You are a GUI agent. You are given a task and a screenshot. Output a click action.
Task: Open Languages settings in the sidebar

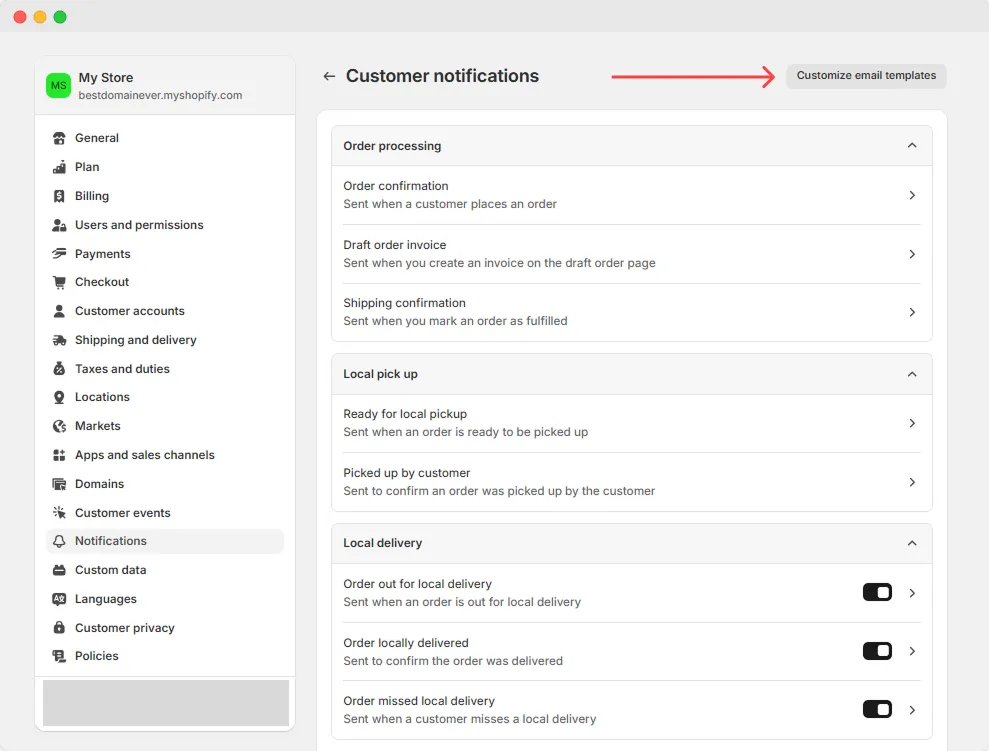coord(106,599)
